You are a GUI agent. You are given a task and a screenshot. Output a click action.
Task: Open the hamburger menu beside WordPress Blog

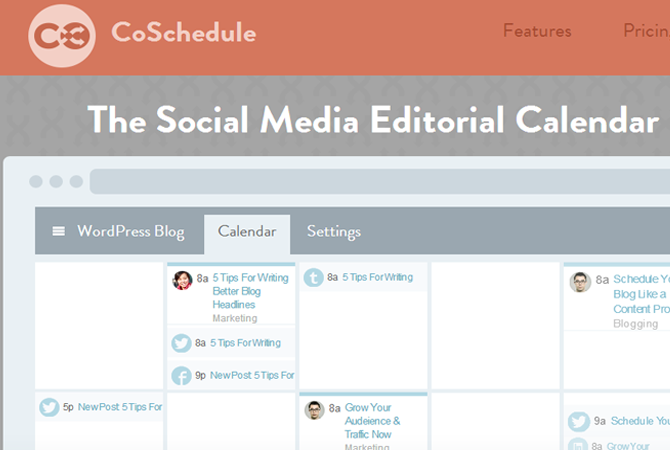coord(59,231)
